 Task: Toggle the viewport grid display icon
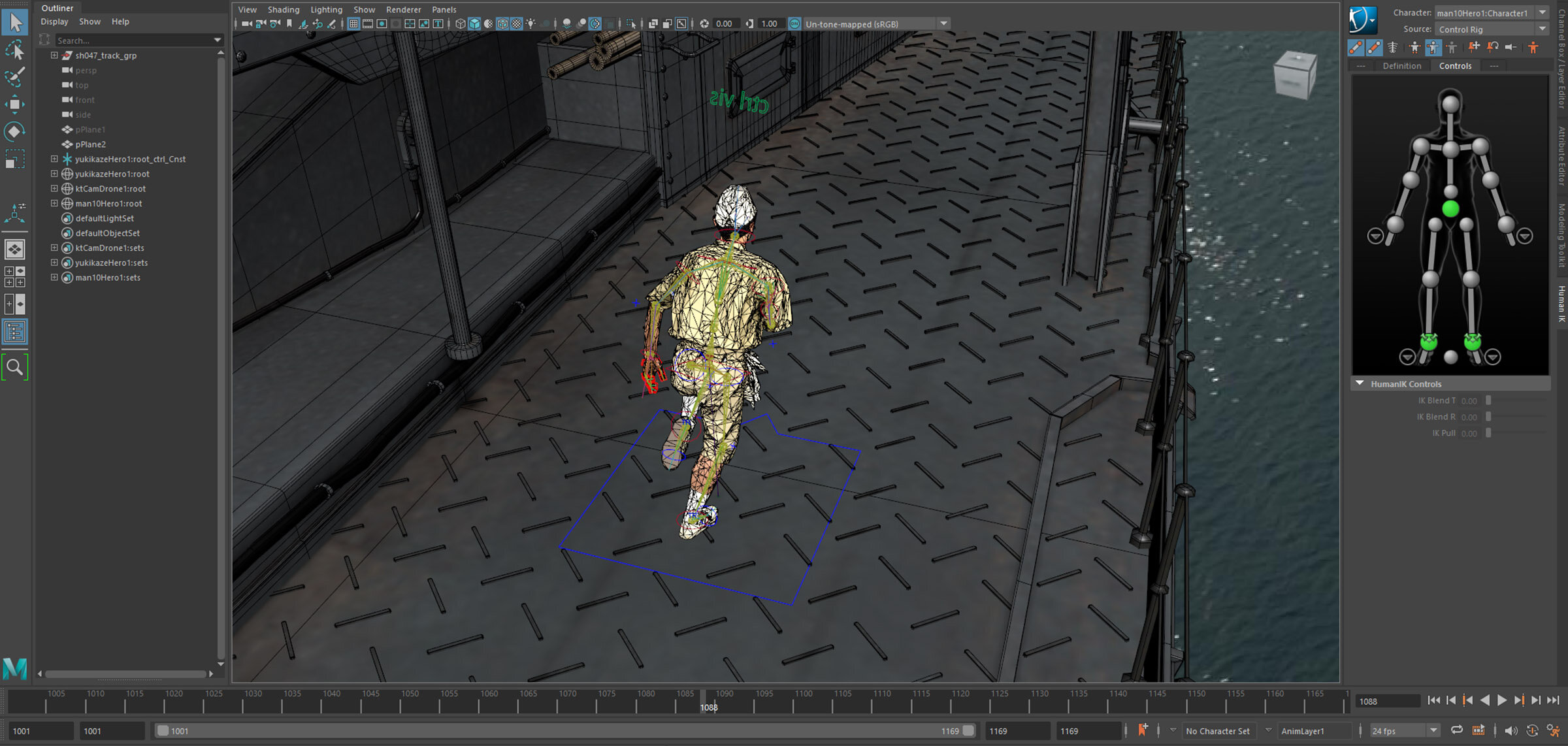tap(353, 24)
